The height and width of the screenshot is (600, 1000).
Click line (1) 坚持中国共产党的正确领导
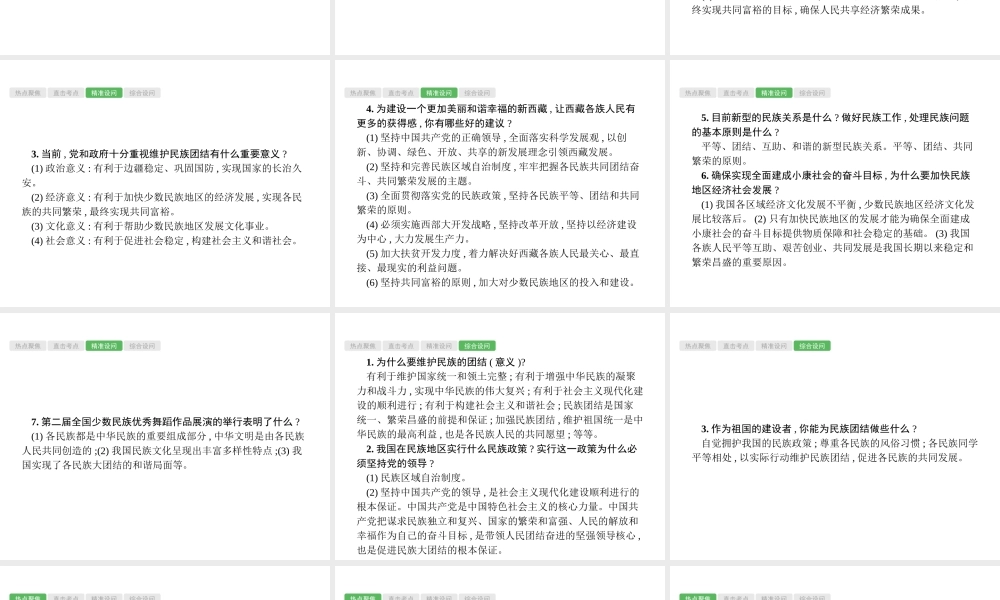[x=492, y=145]
